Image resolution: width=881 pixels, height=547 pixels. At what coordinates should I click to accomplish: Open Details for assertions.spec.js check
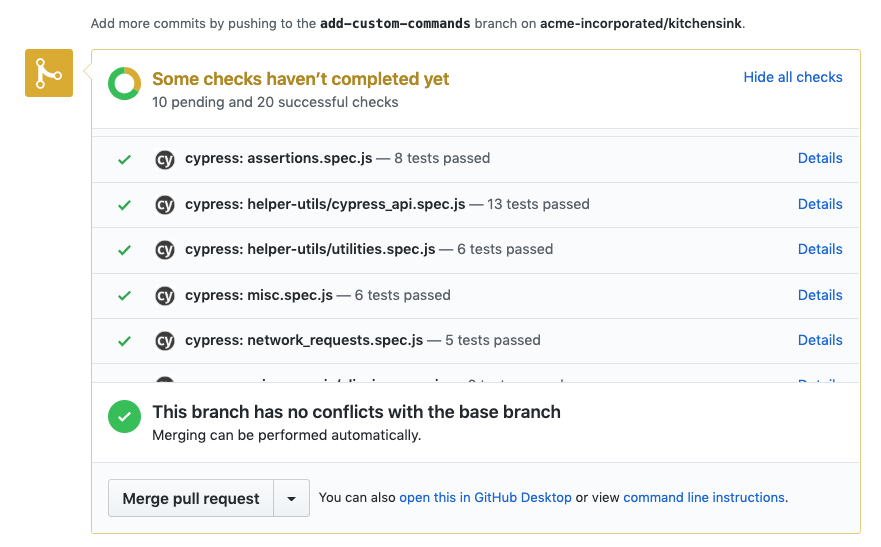(820, 158)
